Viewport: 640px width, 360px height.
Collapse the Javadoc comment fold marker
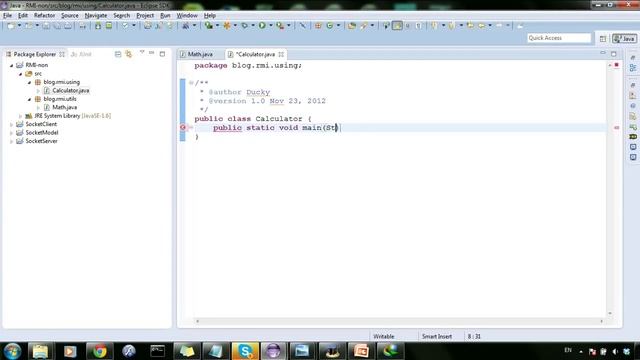(191, 83)
